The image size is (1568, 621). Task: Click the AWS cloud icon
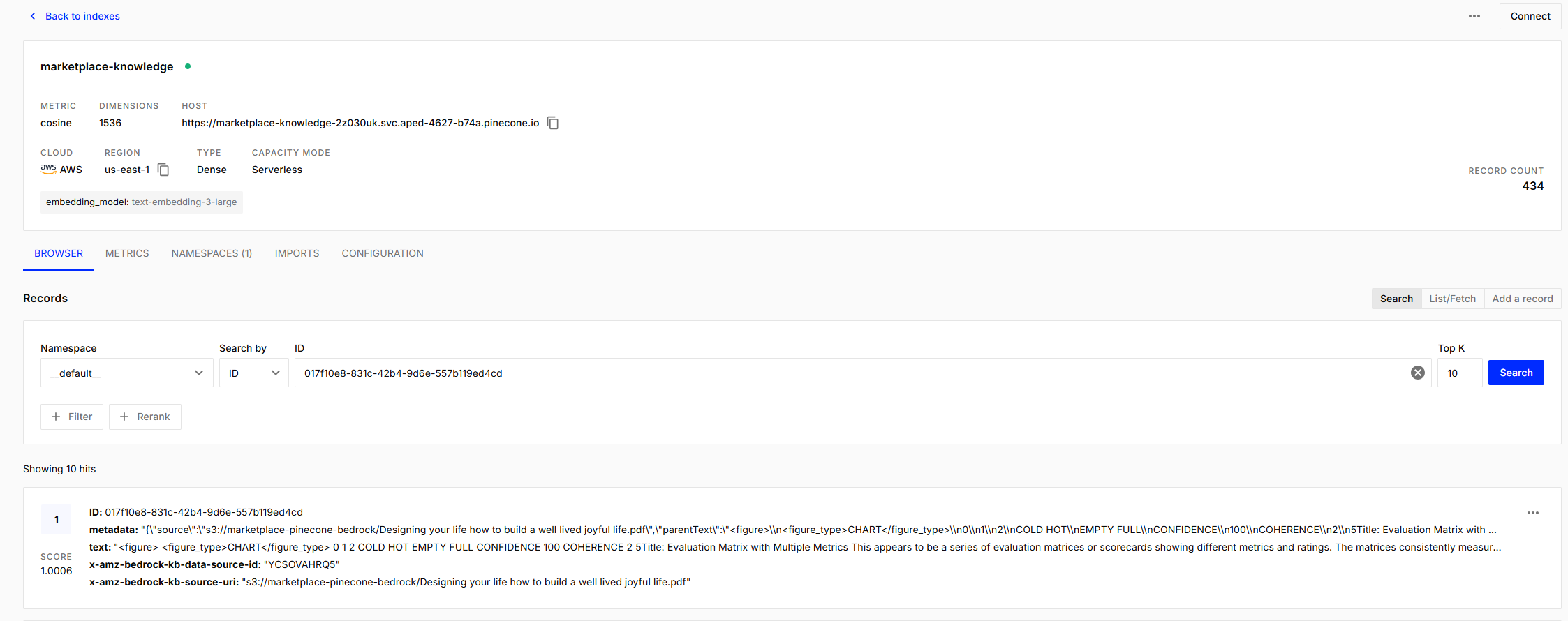point(47,169)
